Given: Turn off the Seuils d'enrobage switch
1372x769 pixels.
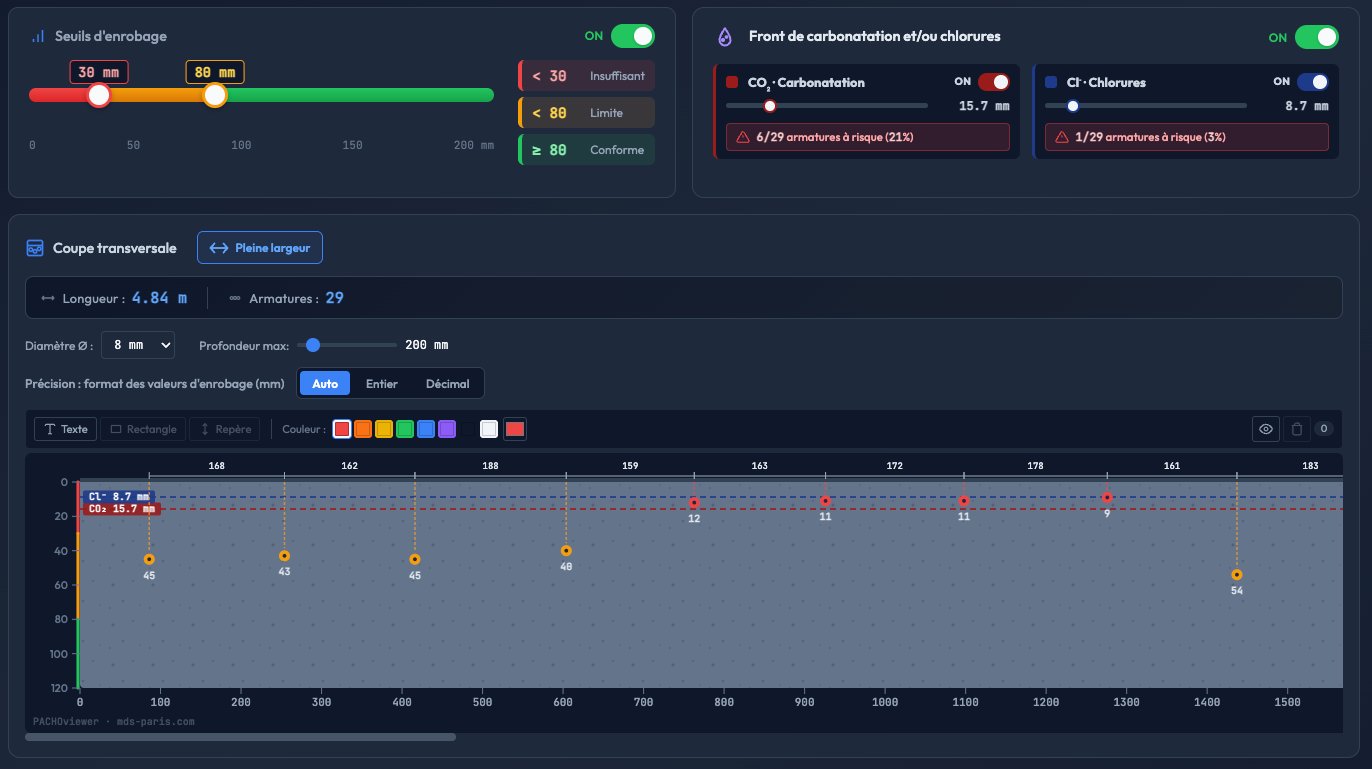Looking at the screenshot, I should [x=632, y=36].
